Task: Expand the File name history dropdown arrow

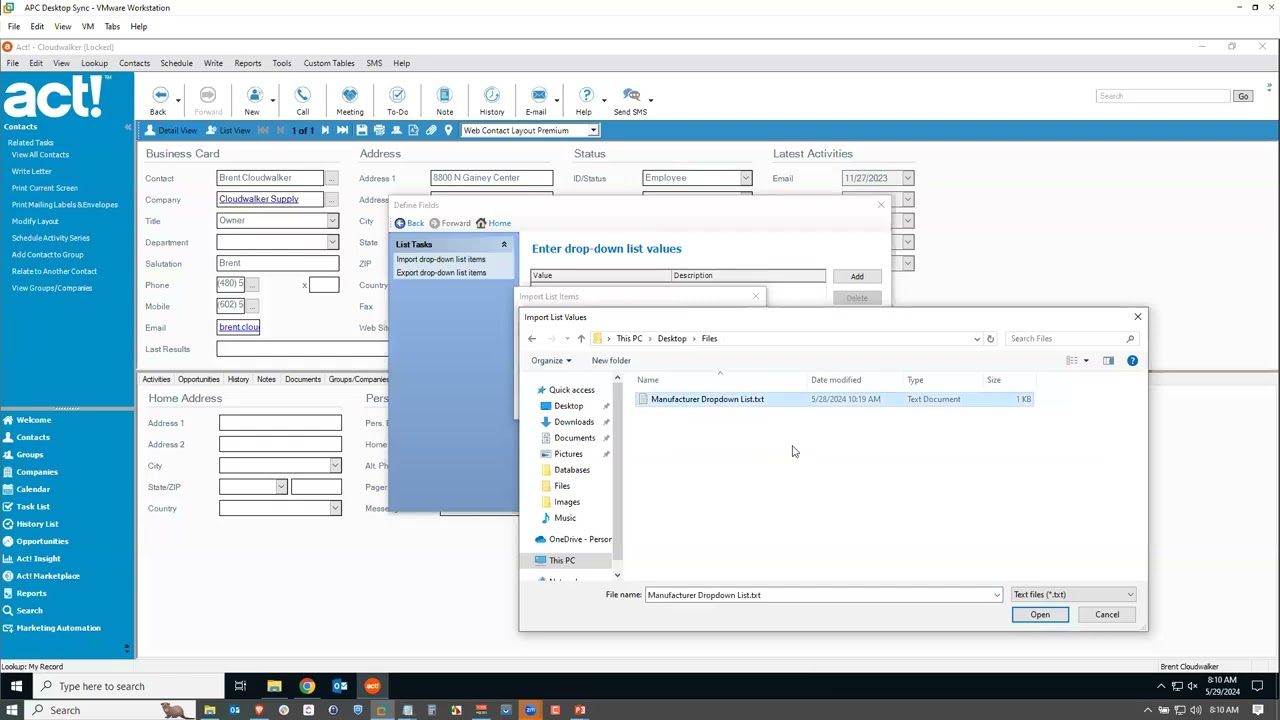Action: pos(996,595)
